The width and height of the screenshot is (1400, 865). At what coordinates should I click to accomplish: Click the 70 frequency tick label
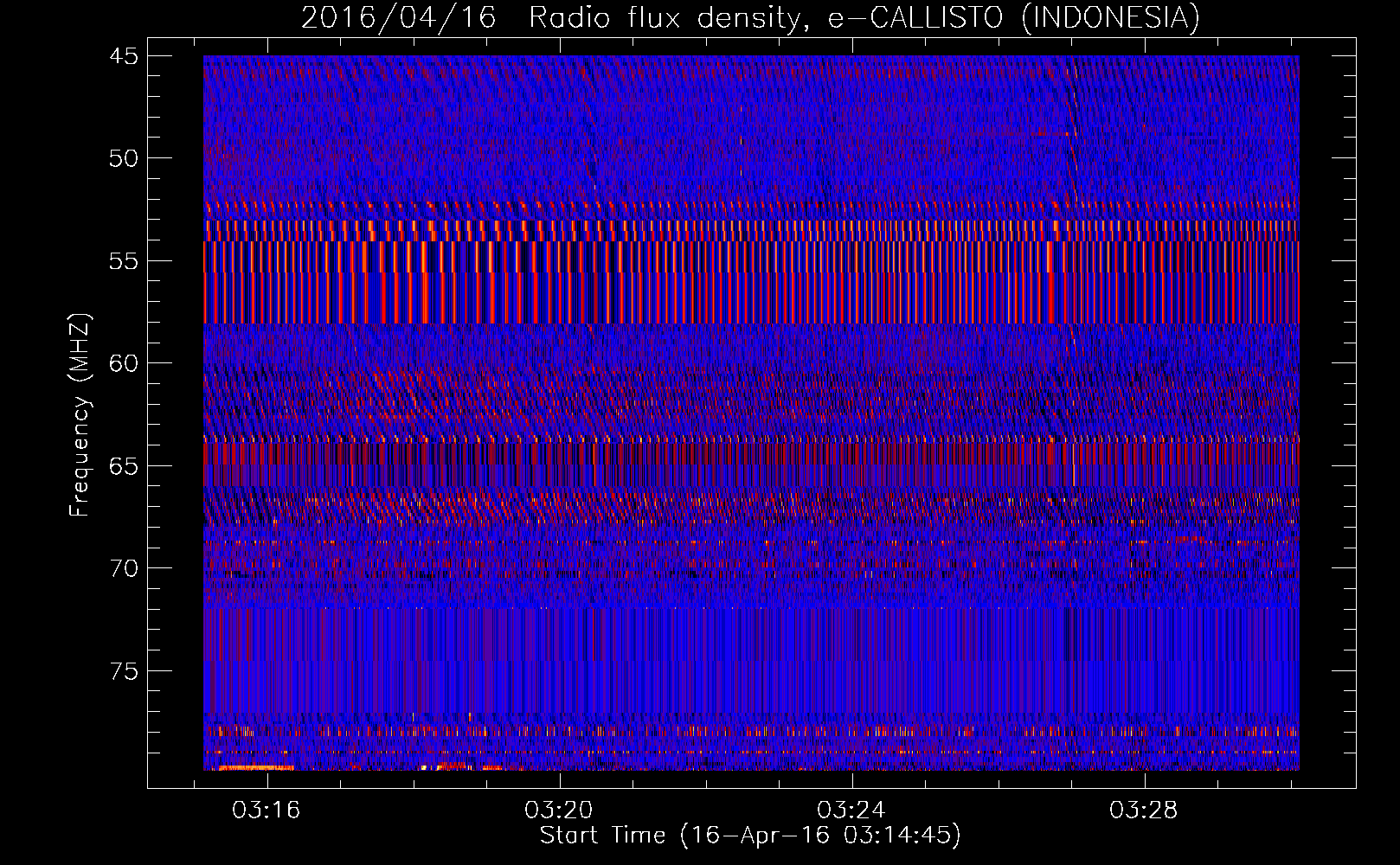click(x=123, y=568)
